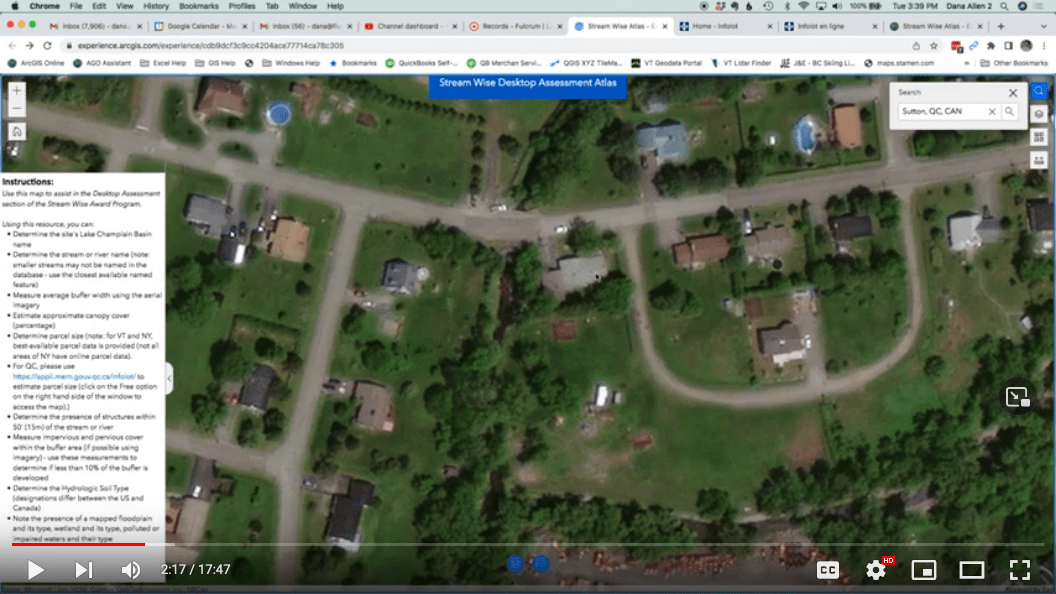Switch to Channel dashboard YouTube tab
This screenshot has width=1056, height=594.
tap(411, 26)
